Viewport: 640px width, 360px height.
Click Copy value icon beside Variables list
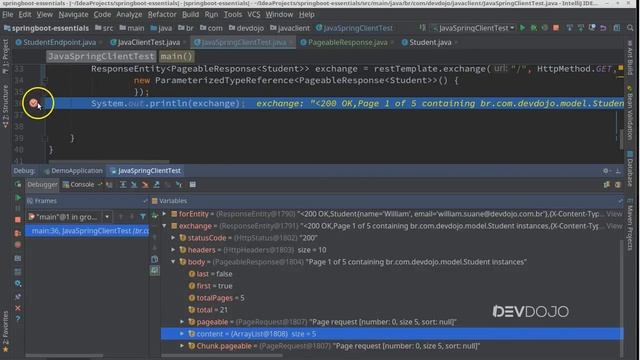click(155, 259)
